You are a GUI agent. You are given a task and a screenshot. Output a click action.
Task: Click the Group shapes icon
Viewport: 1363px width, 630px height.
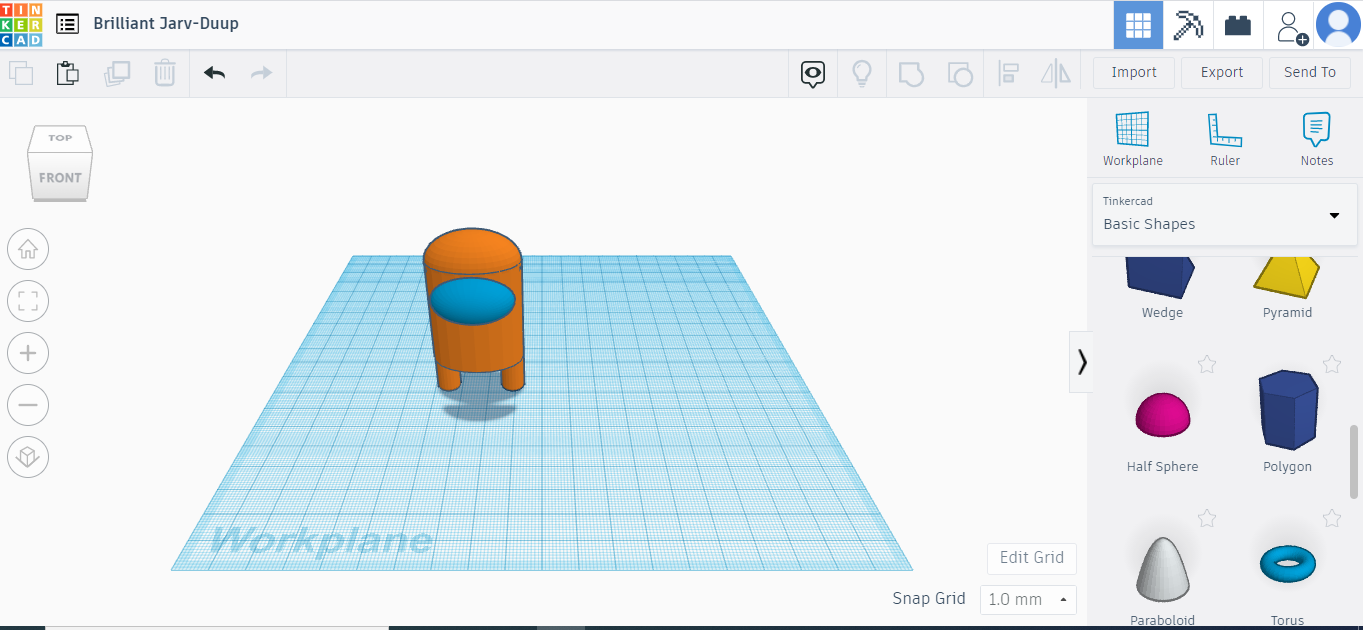(910, 73)
